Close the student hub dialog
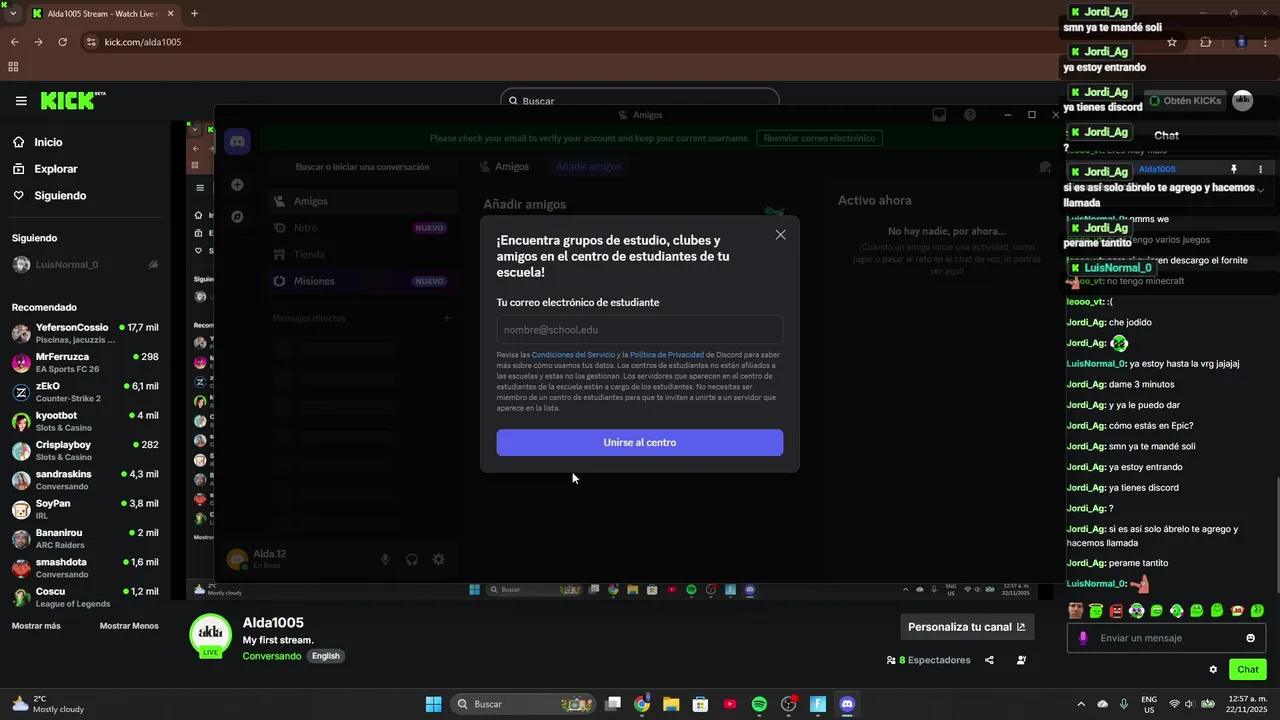 click(780, 235)
